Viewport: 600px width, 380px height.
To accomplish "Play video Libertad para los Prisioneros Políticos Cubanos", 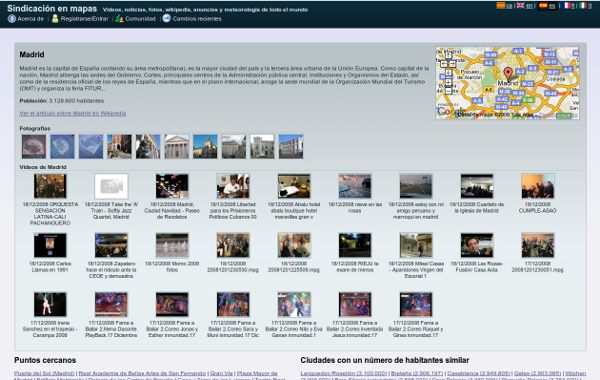I will pos(233,186).
